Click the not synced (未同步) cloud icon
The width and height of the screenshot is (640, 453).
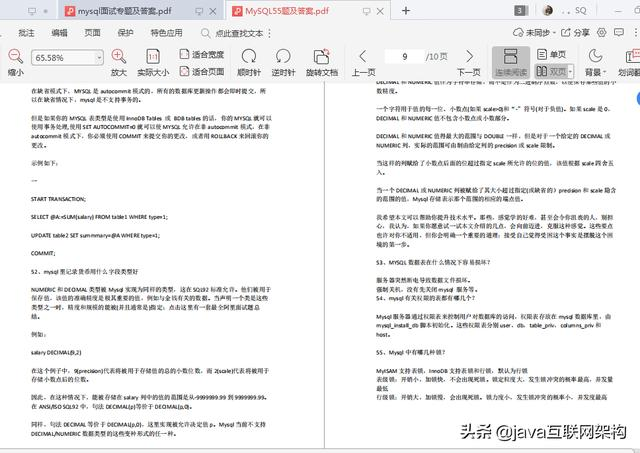point(518,32)
